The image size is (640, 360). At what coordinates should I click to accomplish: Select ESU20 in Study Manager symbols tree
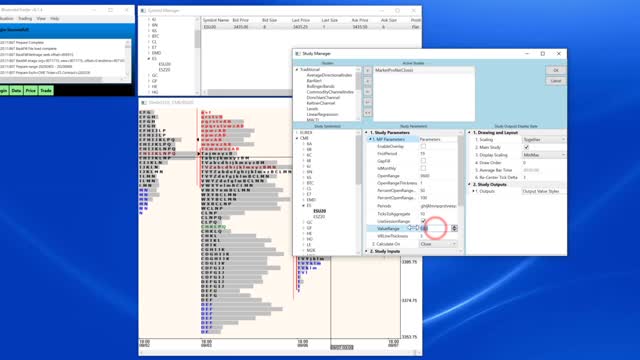pyautogui.click(x=320, y=211)
